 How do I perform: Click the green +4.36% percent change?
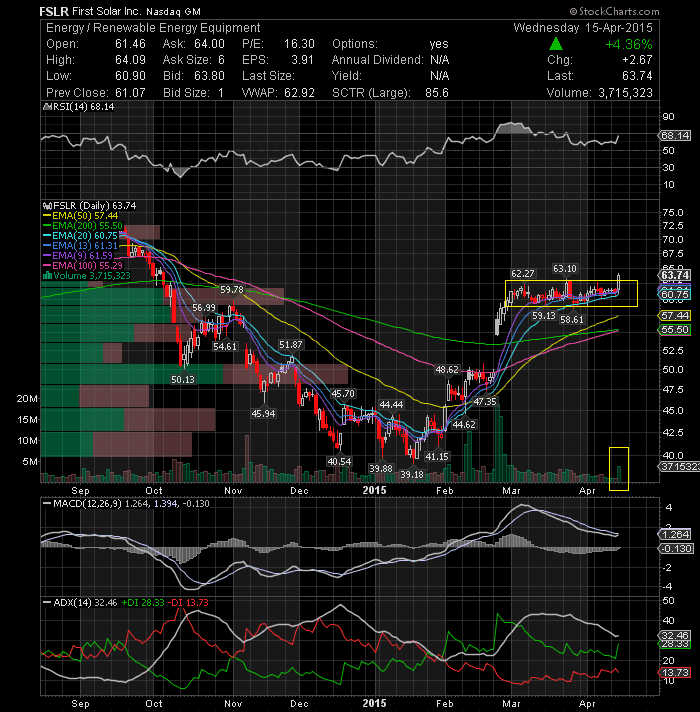coord(629,44)
